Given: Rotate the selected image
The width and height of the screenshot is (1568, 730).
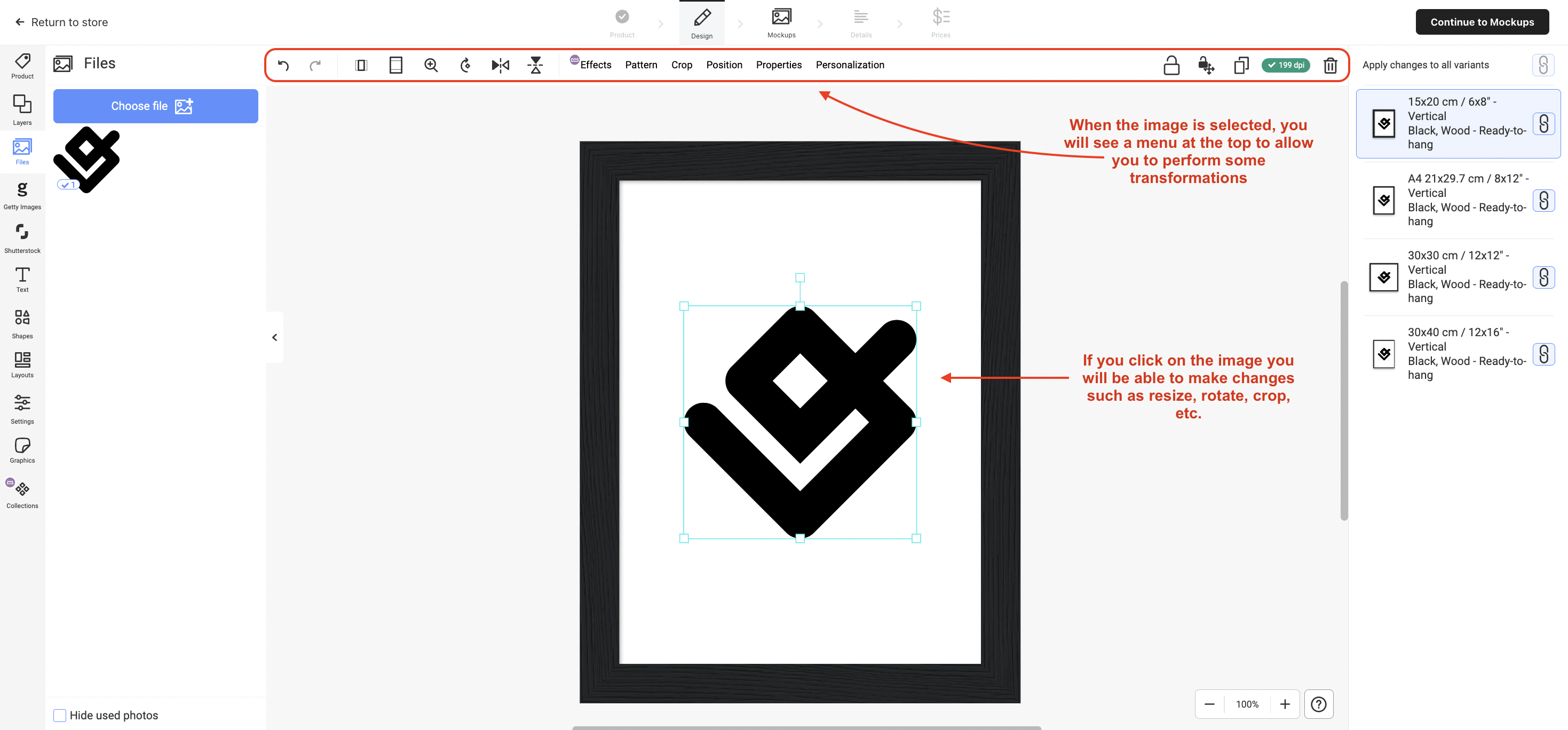Looking at the screenshot, I should pyautogui.click(x=466, y=65).
